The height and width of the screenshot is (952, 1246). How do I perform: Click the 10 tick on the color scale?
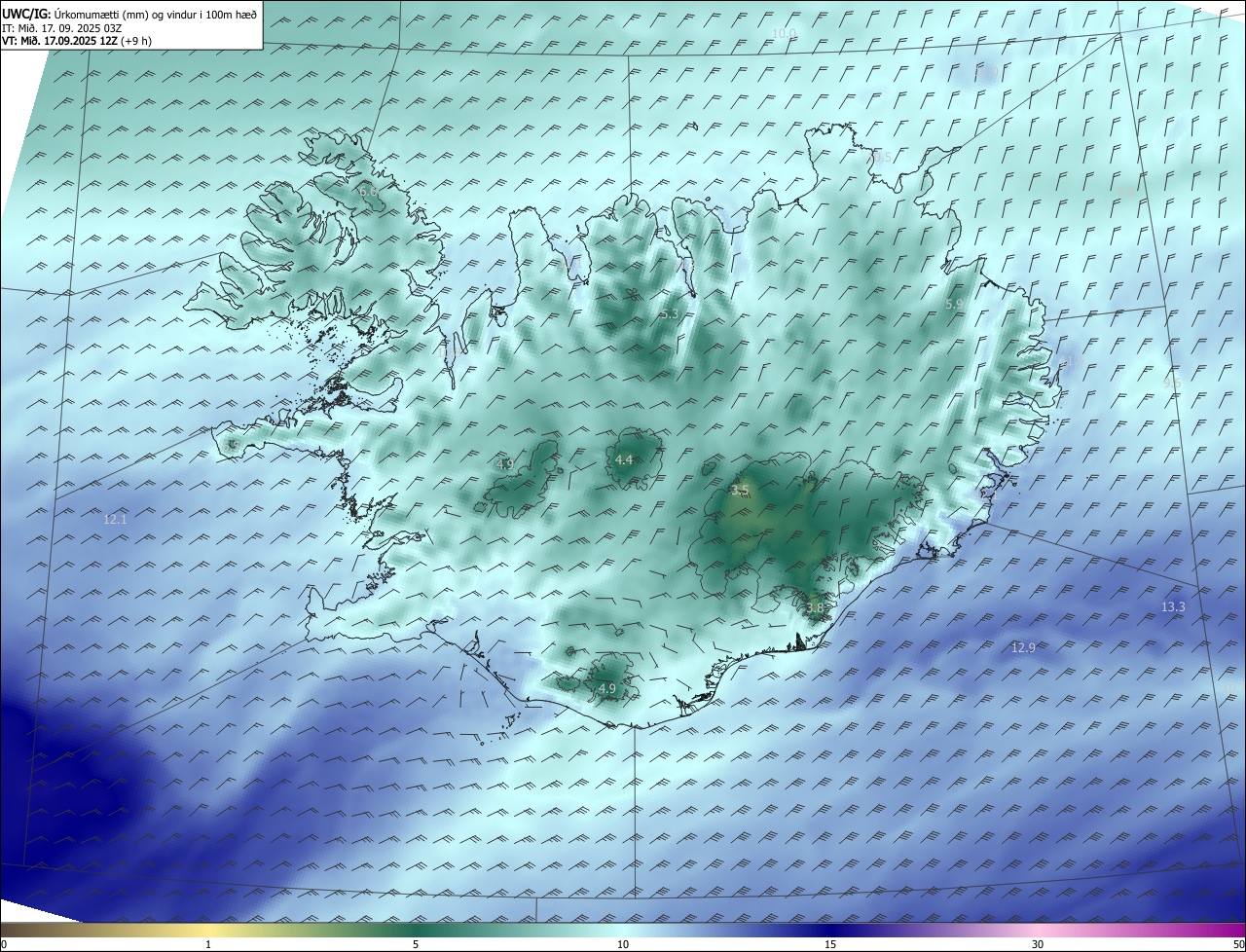coord(623,944)
